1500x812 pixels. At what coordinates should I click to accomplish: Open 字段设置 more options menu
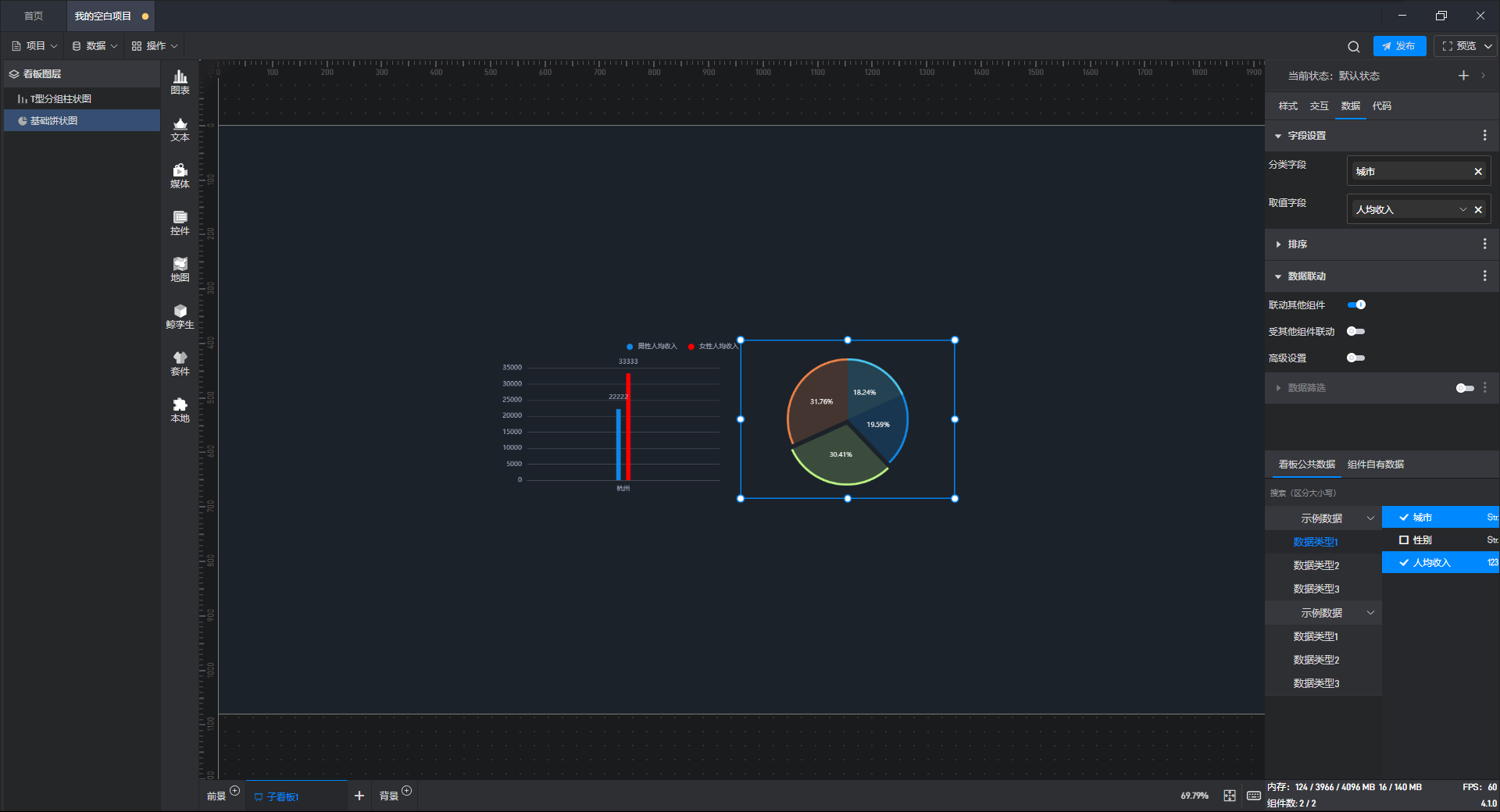coord(1484,135)
